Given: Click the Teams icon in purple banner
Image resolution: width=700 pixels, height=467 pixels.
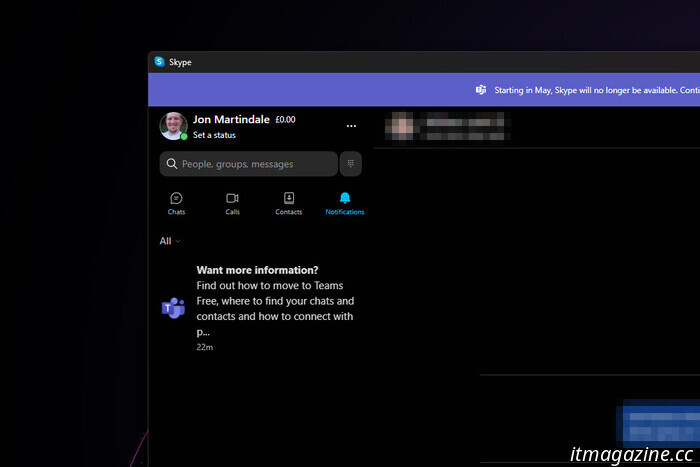Looking at the screenshot, I should 481,90.
